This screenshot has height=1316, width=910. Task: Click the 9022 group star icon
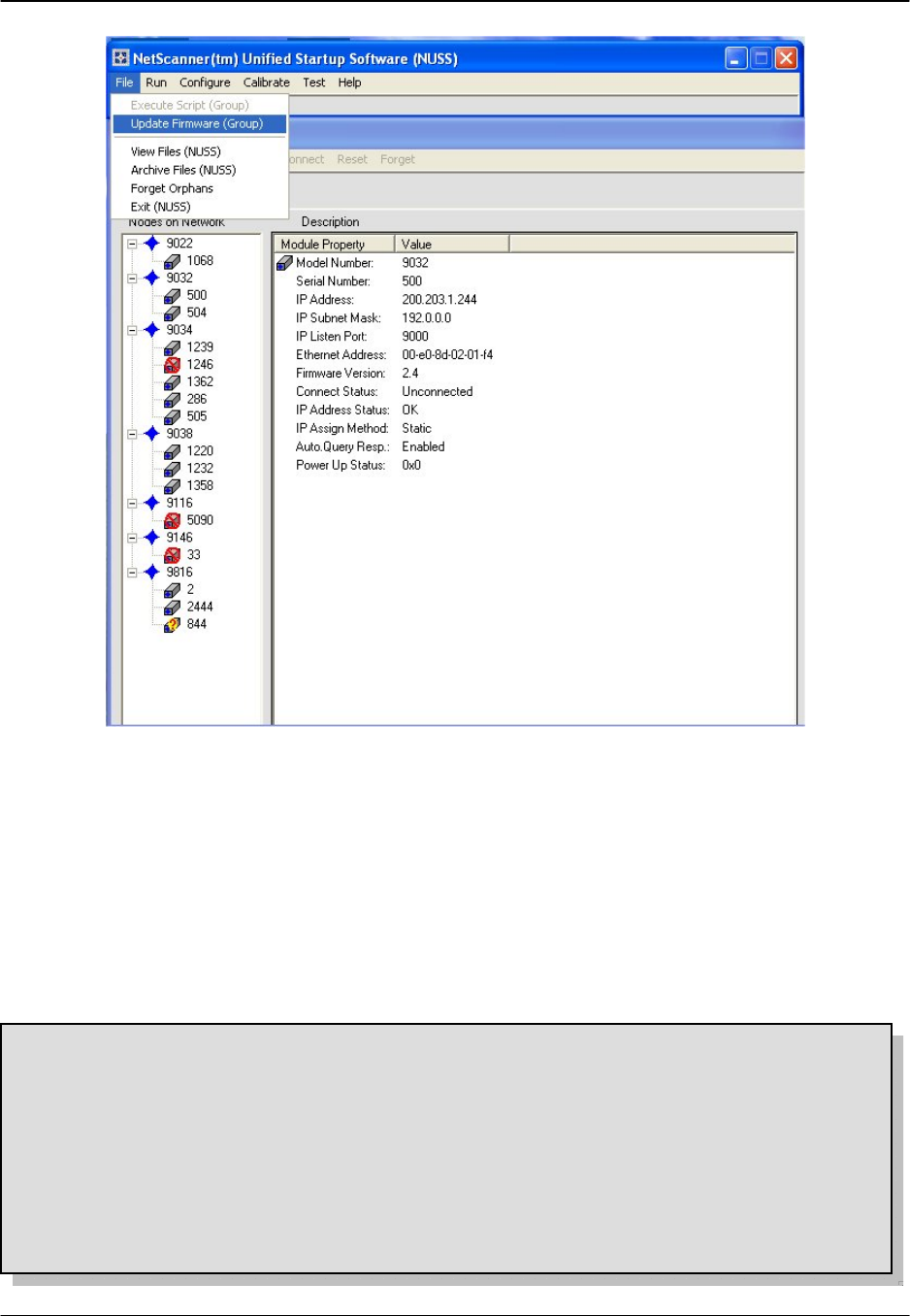(151, 244)
